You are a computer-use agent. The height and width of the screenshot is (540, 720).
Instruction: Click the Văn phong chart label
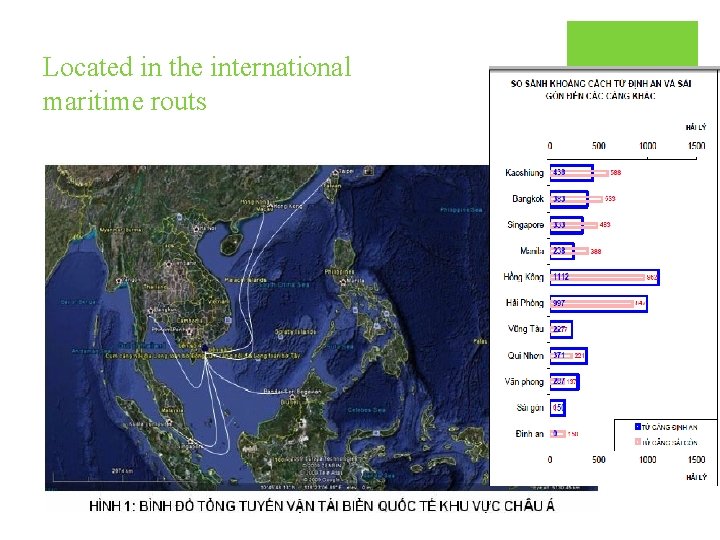coord(524,382)
